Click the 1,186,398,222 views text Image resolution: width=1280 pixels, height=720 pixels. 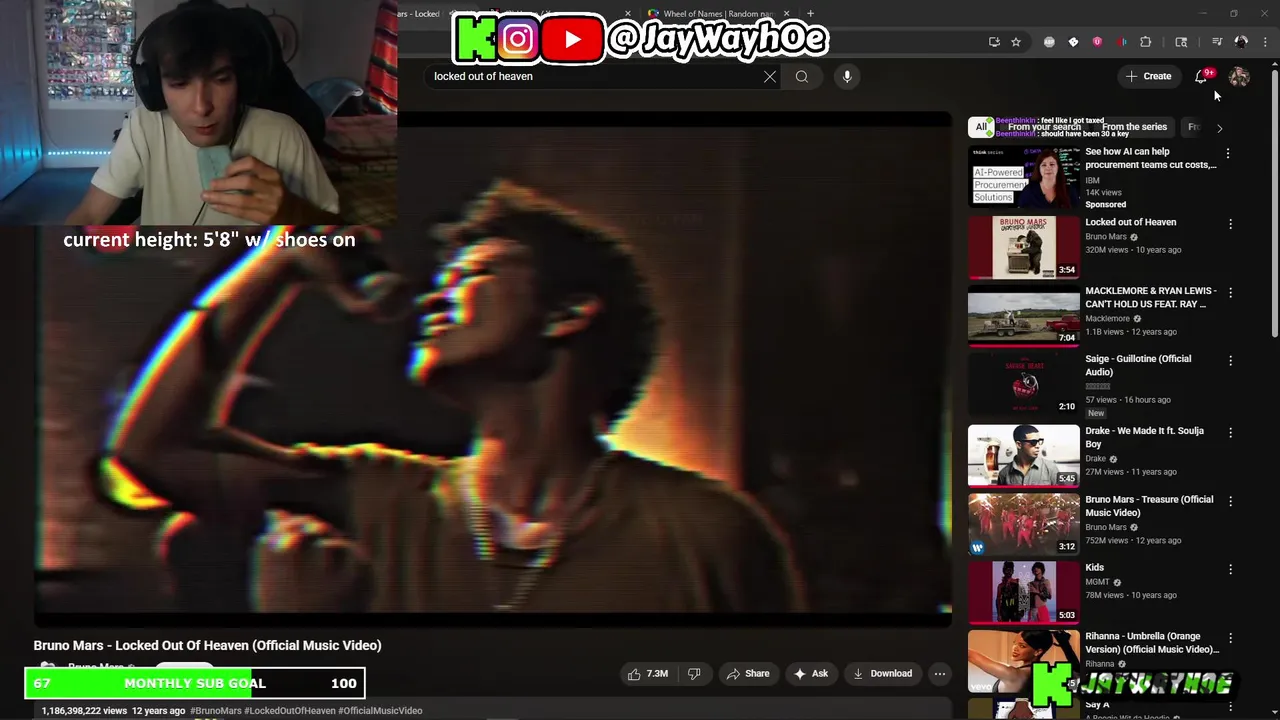(x=84, y=711)
